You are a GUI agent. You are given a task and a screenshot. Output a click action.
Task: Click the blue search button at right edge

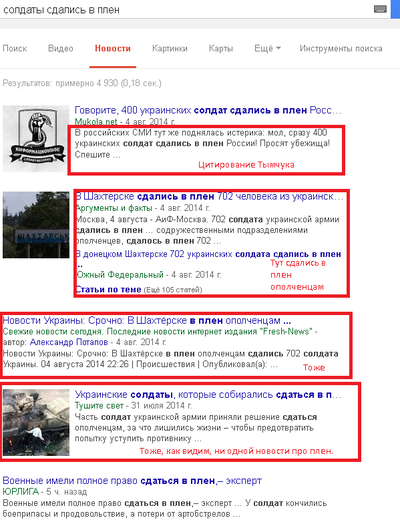click(396, 9)
